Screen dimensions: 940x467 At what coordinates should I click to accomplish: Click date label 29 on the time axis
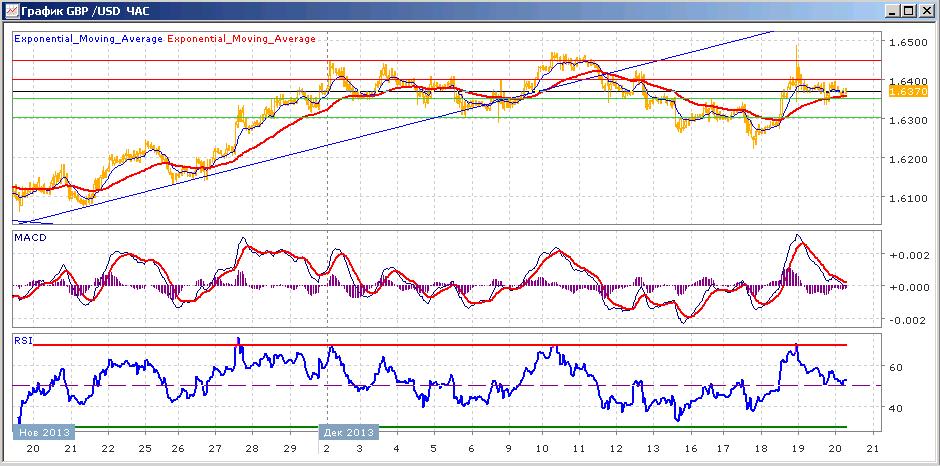(x=289, y=448)
